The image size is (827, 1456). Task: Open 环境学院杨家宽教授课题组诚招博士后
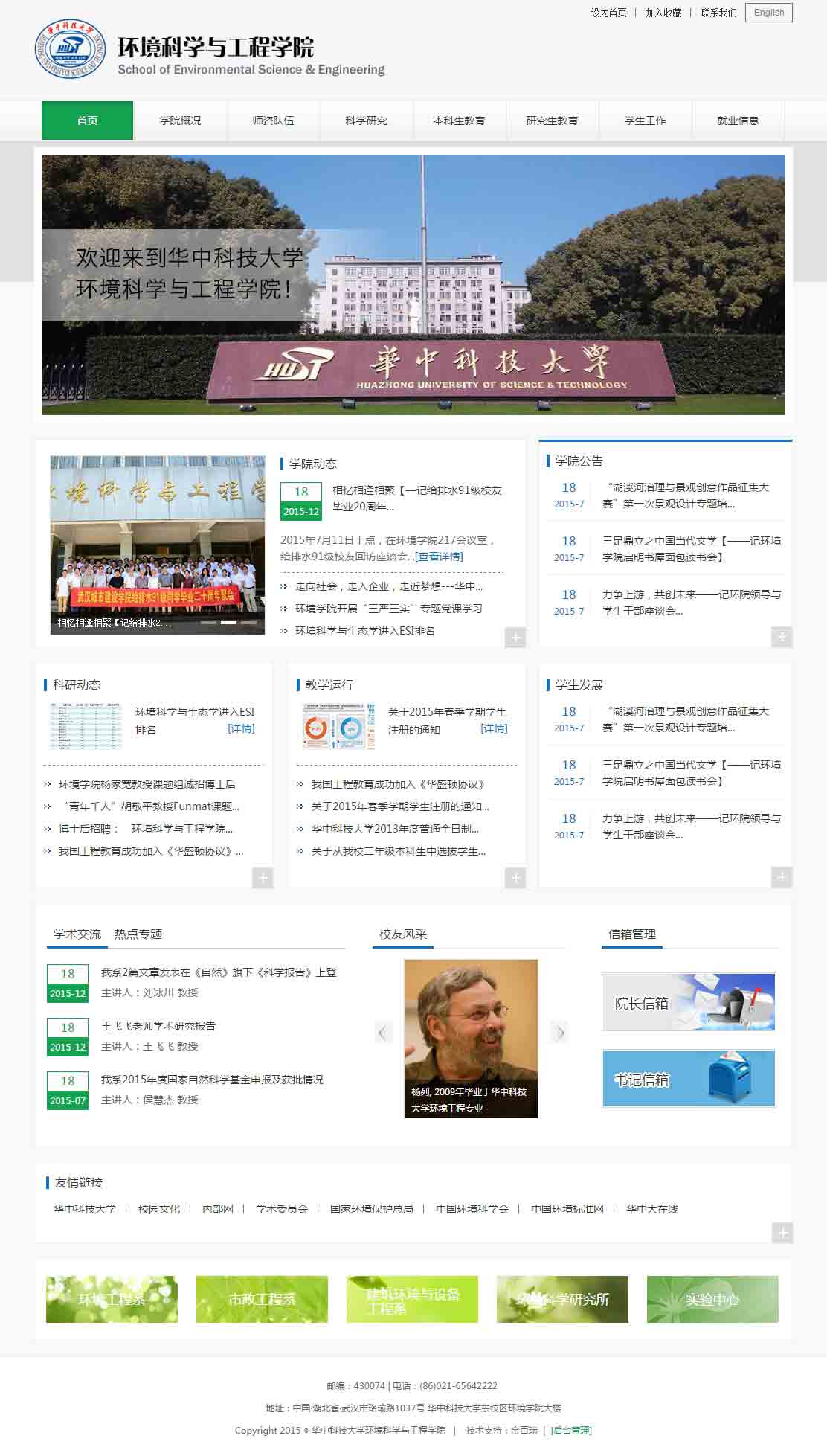147,784
